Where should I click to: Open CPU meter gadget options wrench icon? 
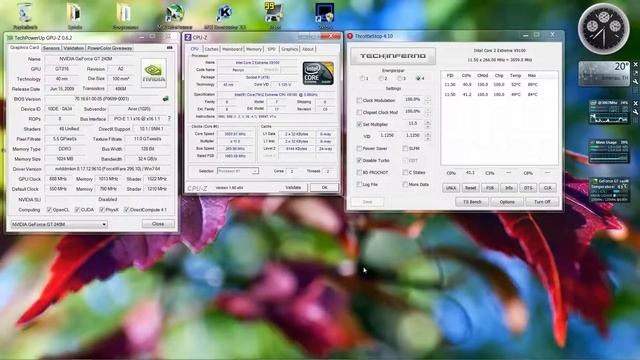click(x=635, y=111)
